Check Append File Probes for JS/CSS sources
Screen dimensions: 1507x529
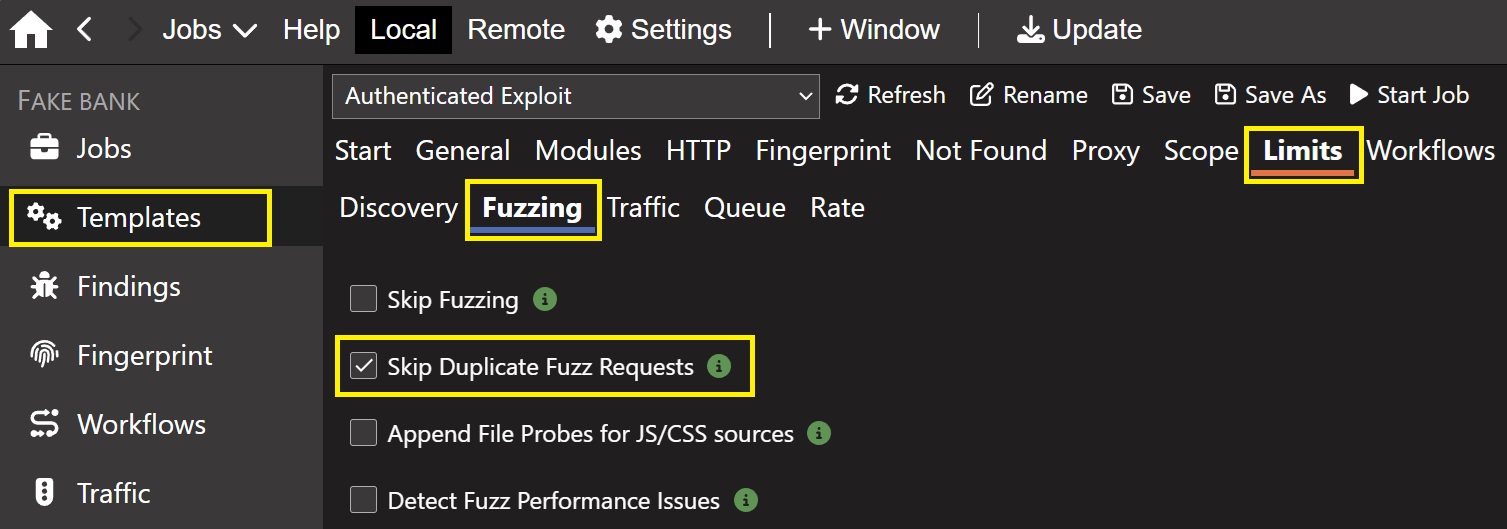point(363,433)
